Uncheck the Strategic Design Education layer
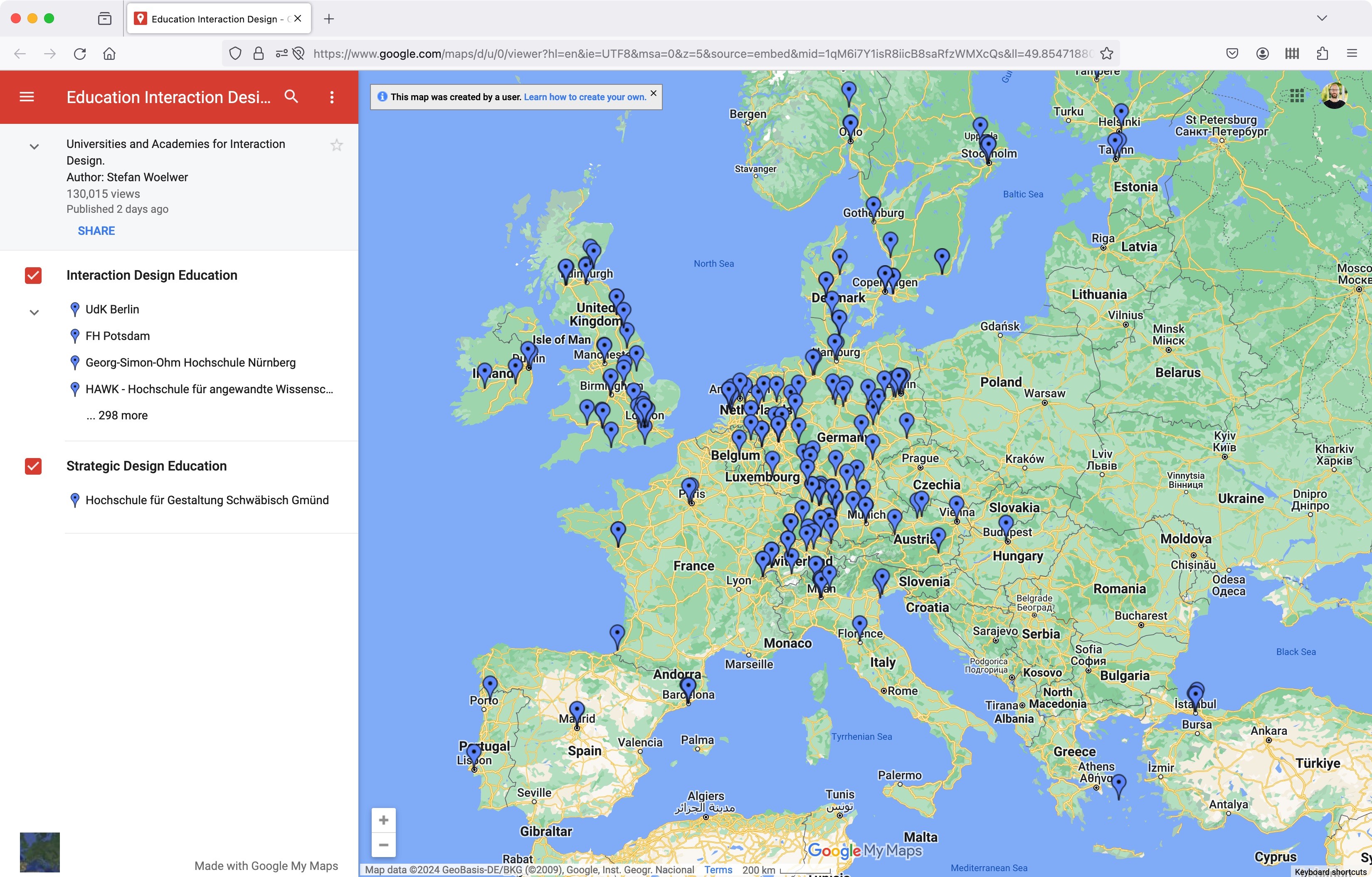 [x=33, y=466]
